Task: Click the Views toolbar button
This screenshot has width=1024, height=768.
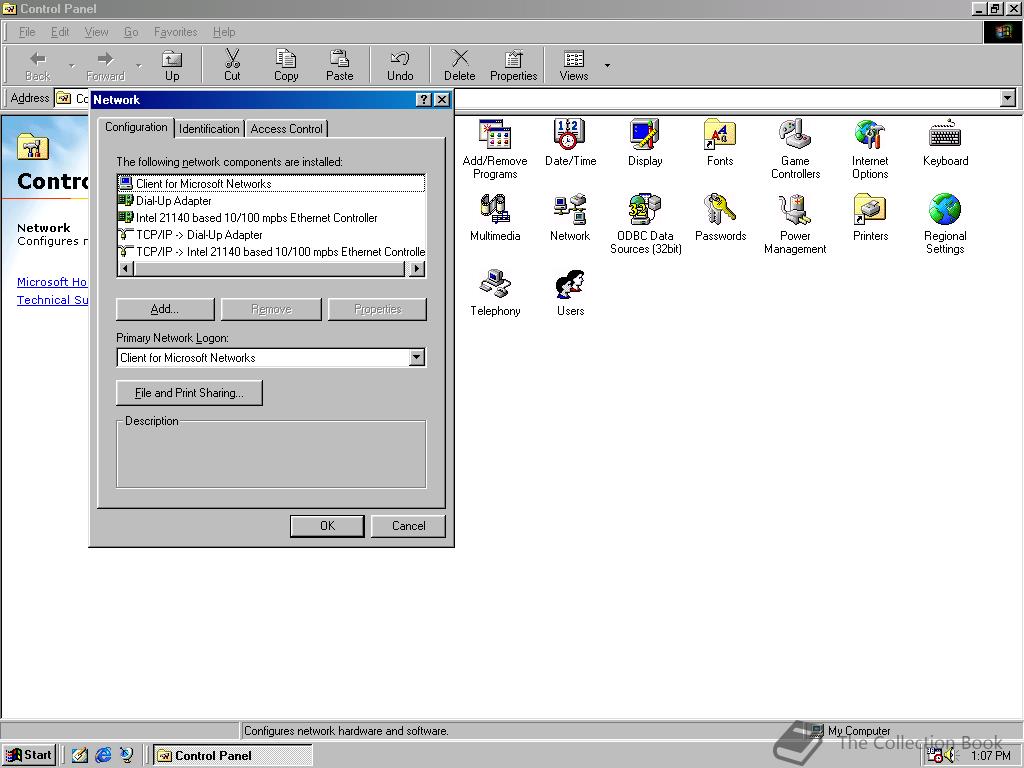Action: pyautogui.click(x=573, y=65)
